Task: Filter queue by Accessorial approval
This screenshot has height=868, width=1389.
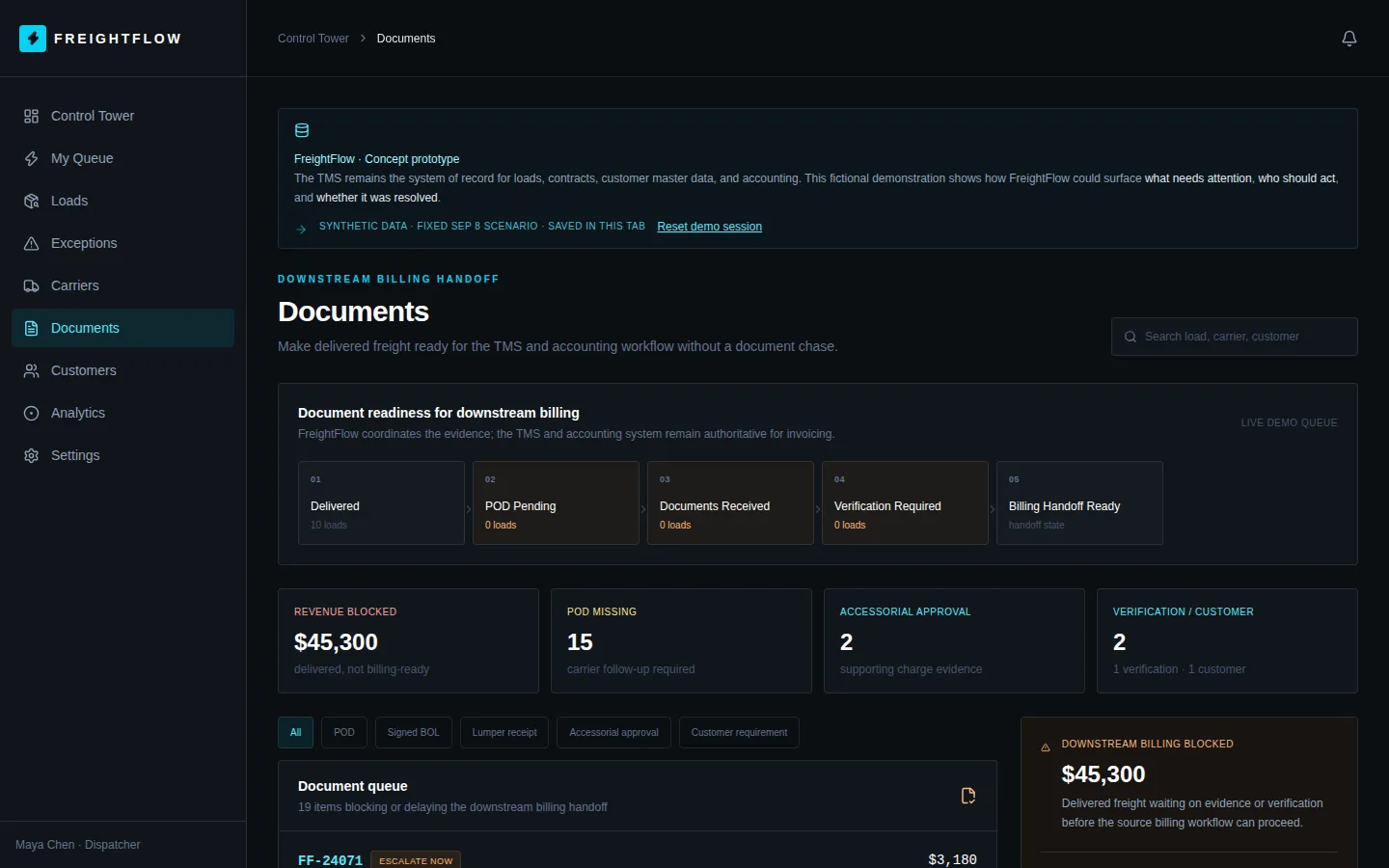Action: click(613, 733)
